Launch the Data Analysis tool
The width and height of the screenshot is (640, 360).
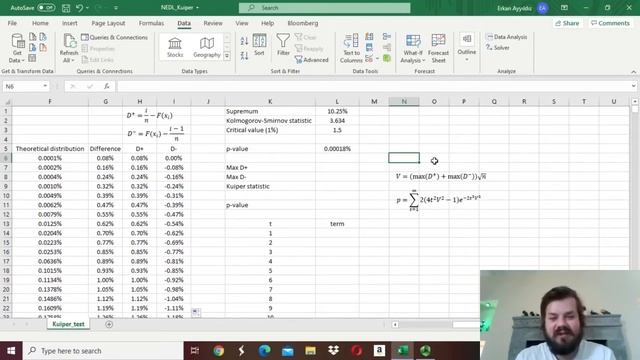507,37
